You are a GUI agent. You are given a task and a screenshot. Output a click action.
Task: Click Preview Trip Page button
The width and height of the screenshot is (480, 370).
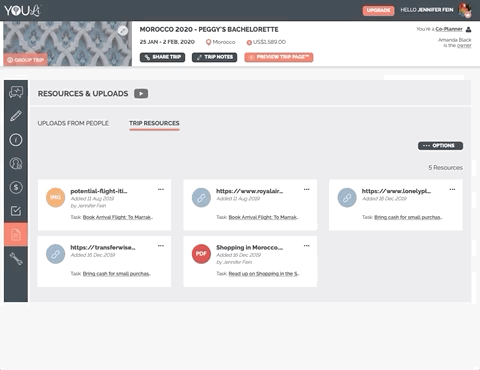(x=279, y=57)
